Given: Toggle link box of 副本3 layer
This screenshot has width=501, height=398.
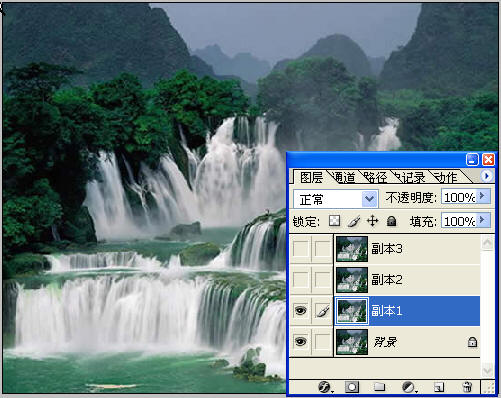Looking at the screenshot, I should pyautogui.click(x=322, y=249).
